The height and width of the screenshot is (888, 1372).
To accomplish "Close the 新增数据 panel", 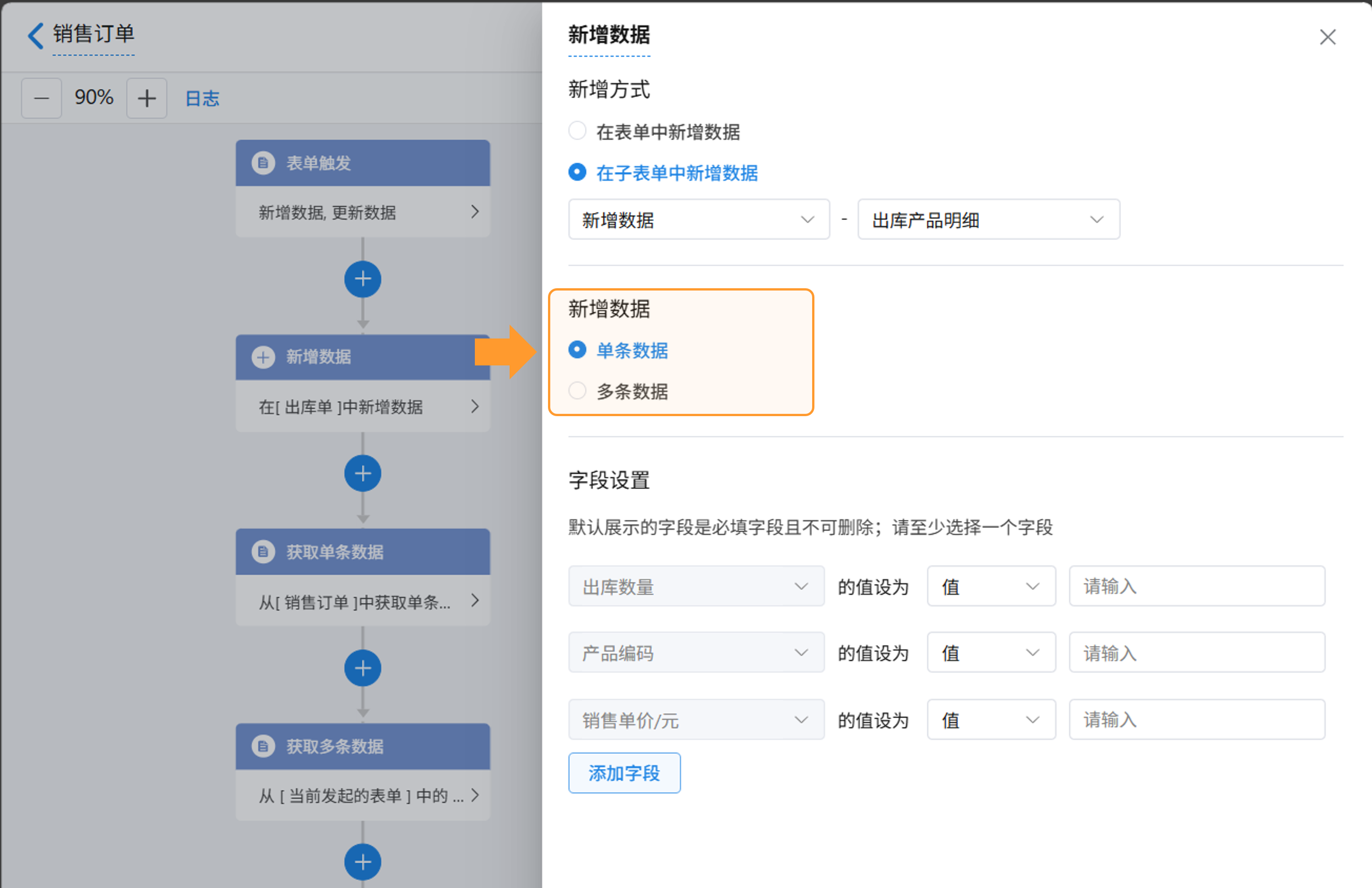I will [1328, 37].
